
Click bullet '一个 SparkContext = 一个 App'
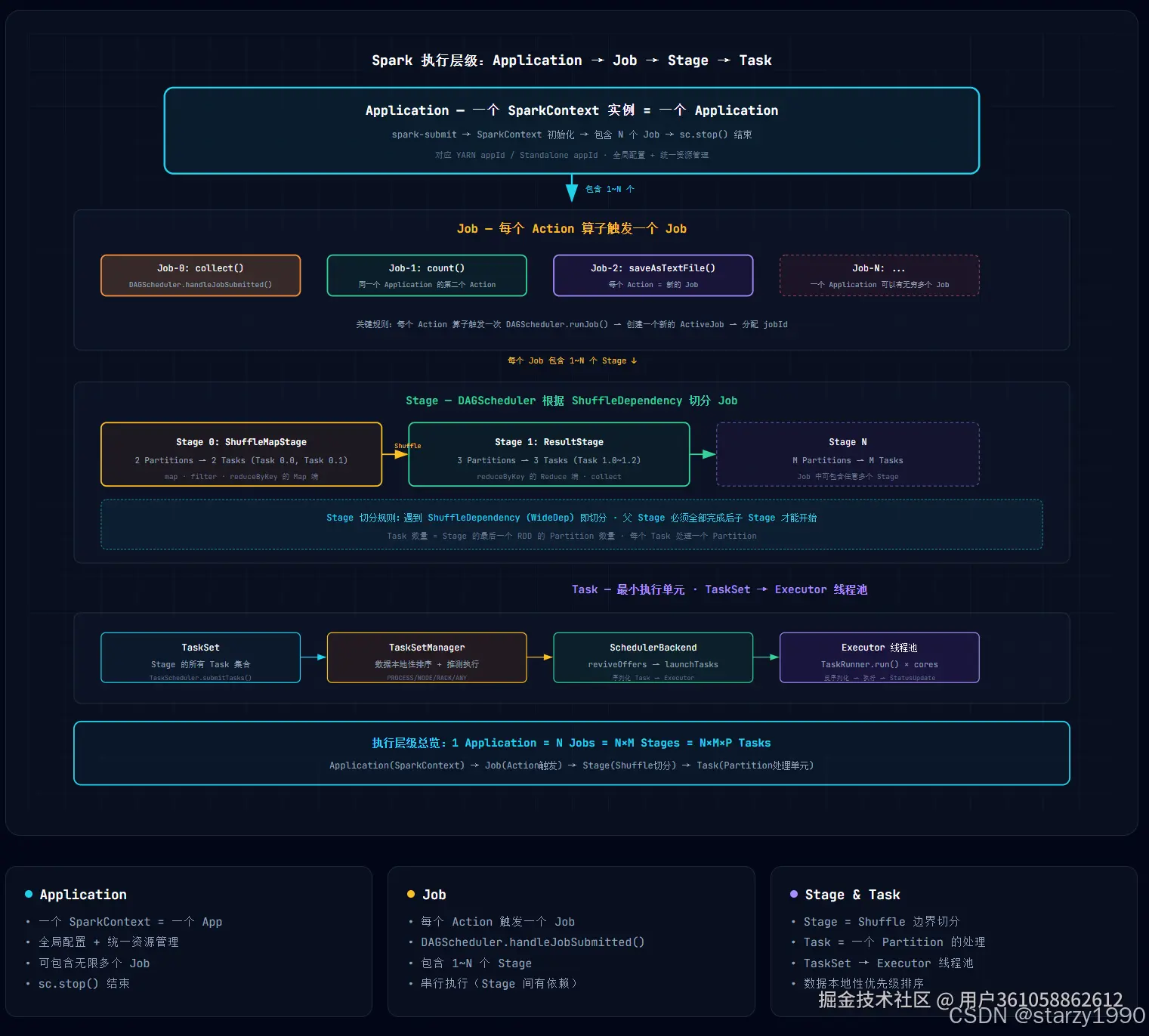(131, 922)
